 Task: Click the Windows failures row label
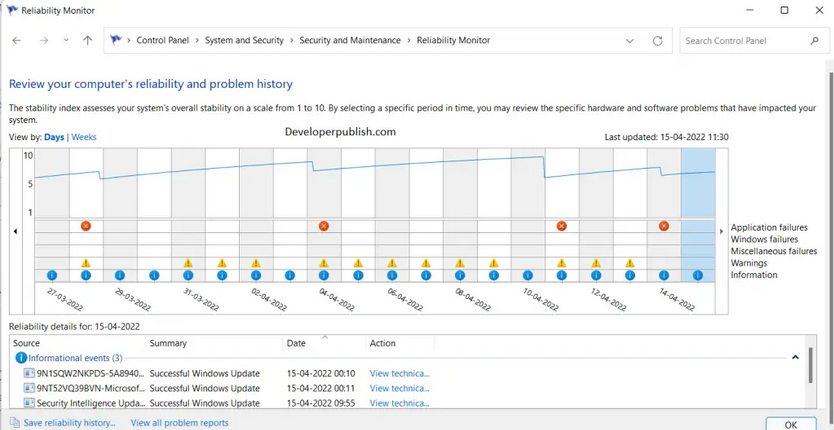764,239
